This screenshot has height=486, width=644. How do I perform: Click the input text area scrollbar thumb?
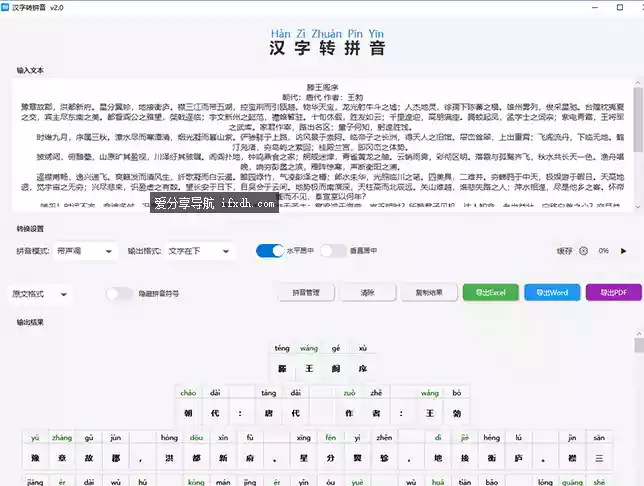point(638,119)
